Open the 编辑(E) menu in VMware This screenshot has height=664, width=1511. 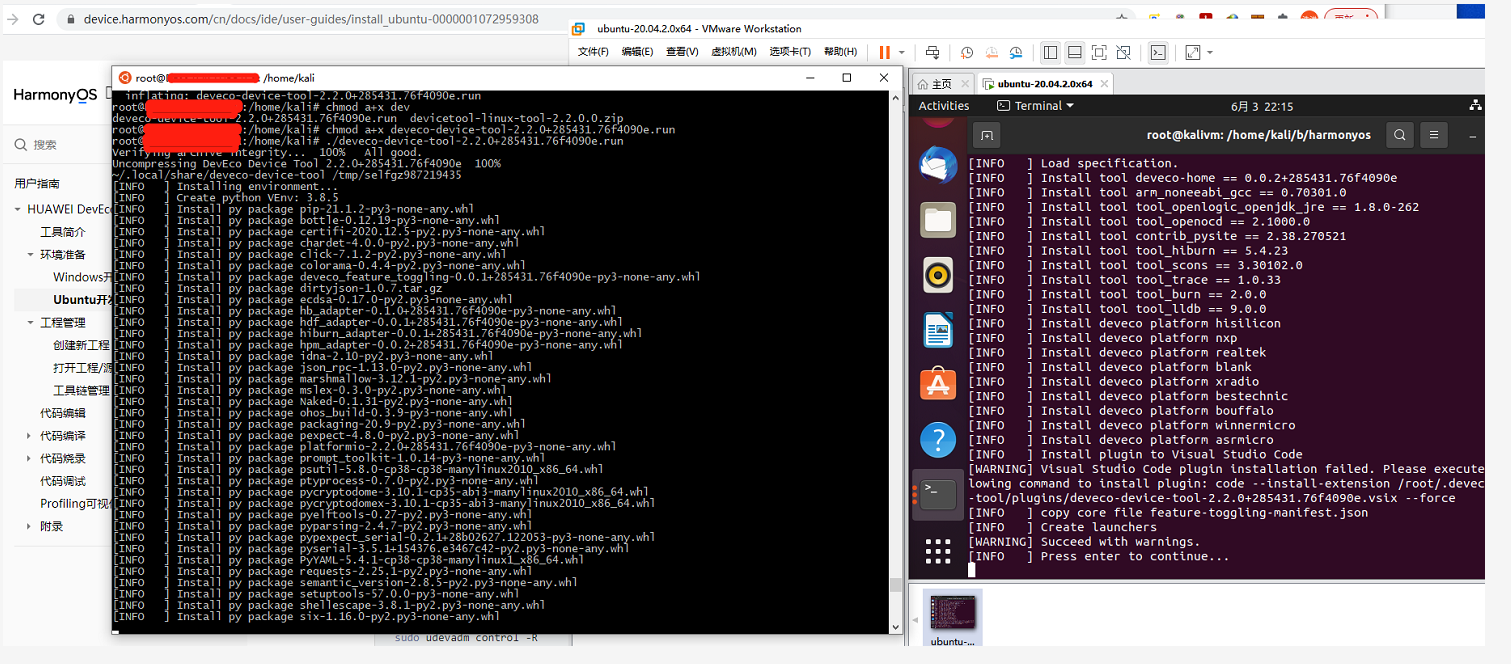pyautogui.click(x=638, y=52)
